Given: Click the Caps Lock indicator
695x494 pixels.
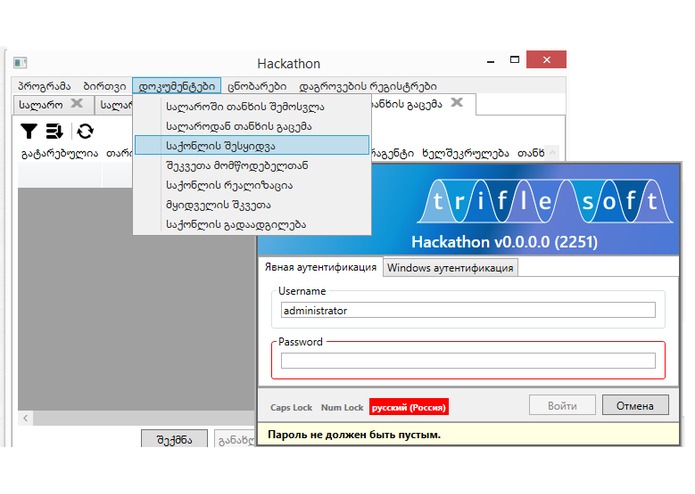Looking at the screenshot, I should pyautogui.click(x=291, y=407).
